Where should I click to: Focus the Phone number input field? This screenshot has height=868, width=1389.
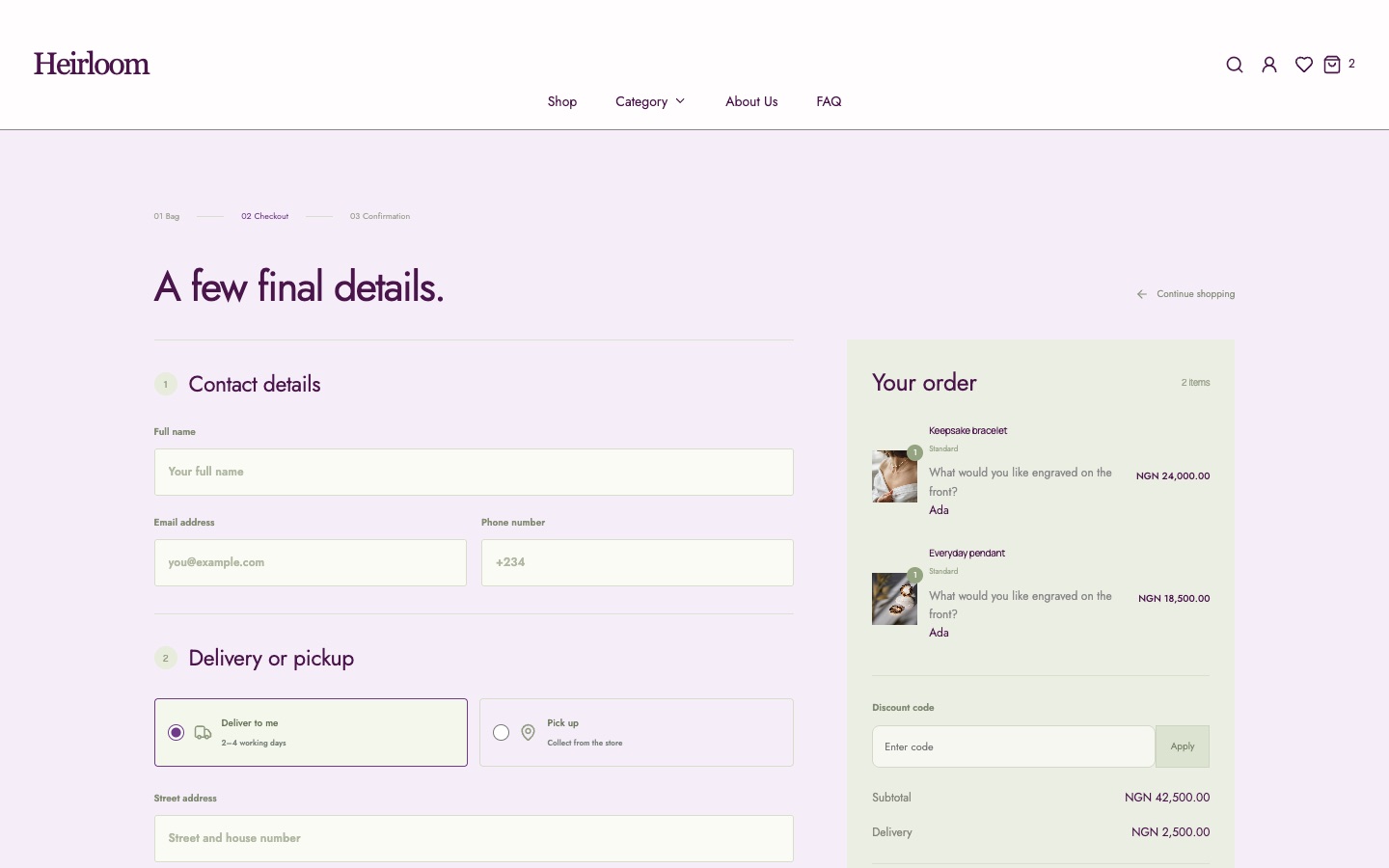pyautogui.click(x=638, y=562)
